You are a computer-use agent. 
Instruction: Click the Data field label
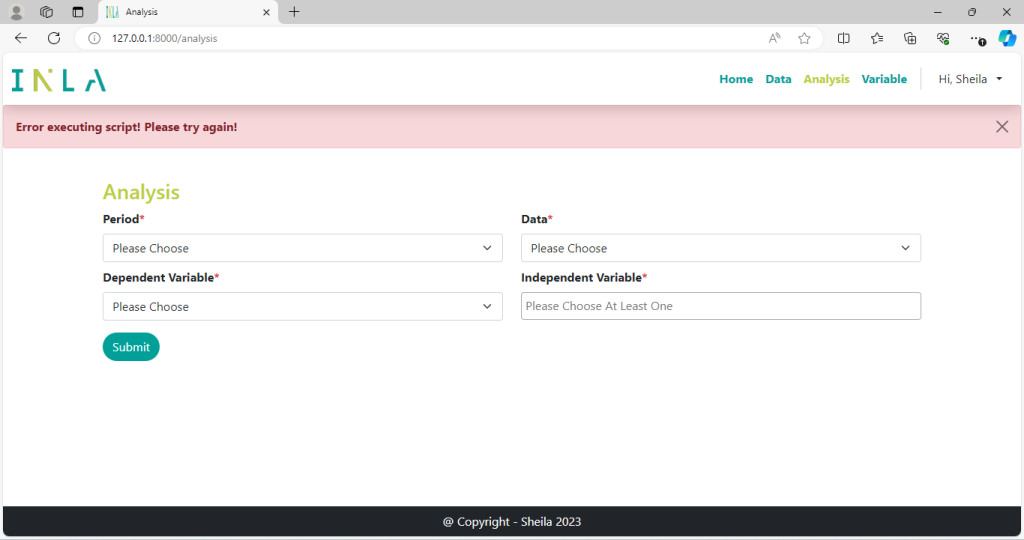click(537, 219)
